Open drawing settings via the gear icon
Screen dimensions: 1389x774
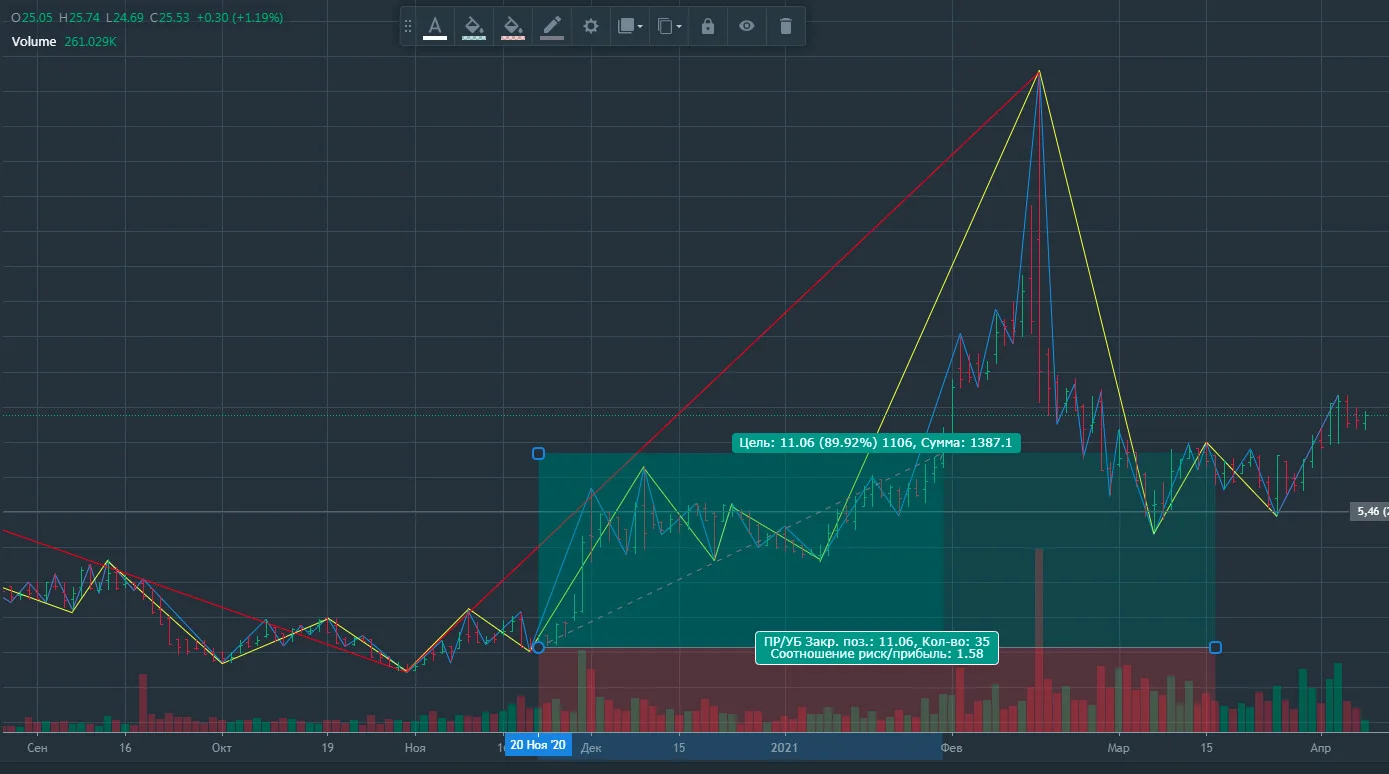[x=591, y=26]
